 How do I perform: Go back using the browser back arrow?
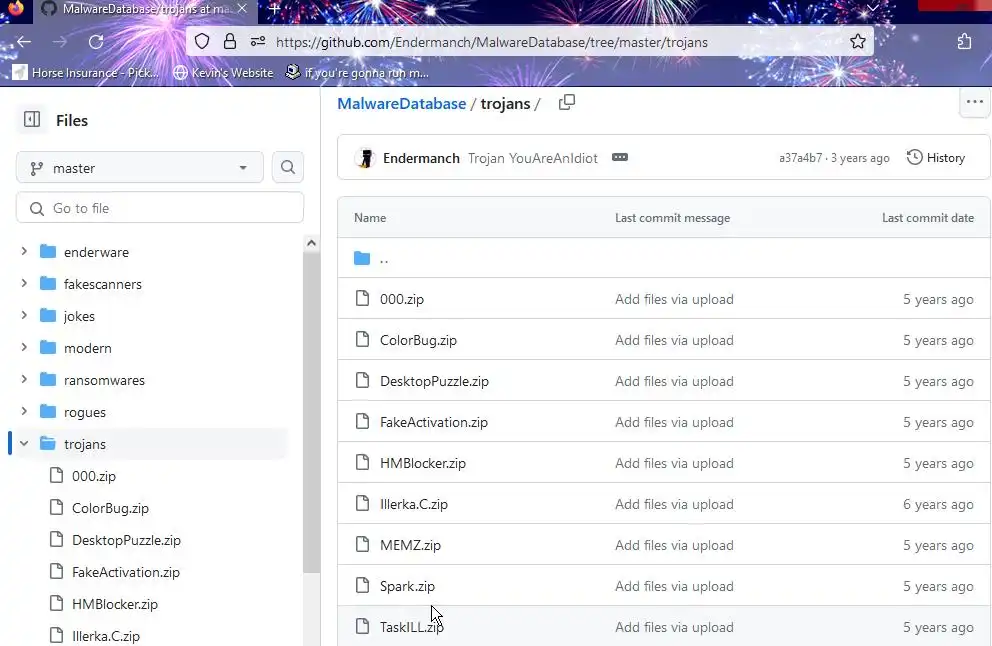(x=24, y=42)
